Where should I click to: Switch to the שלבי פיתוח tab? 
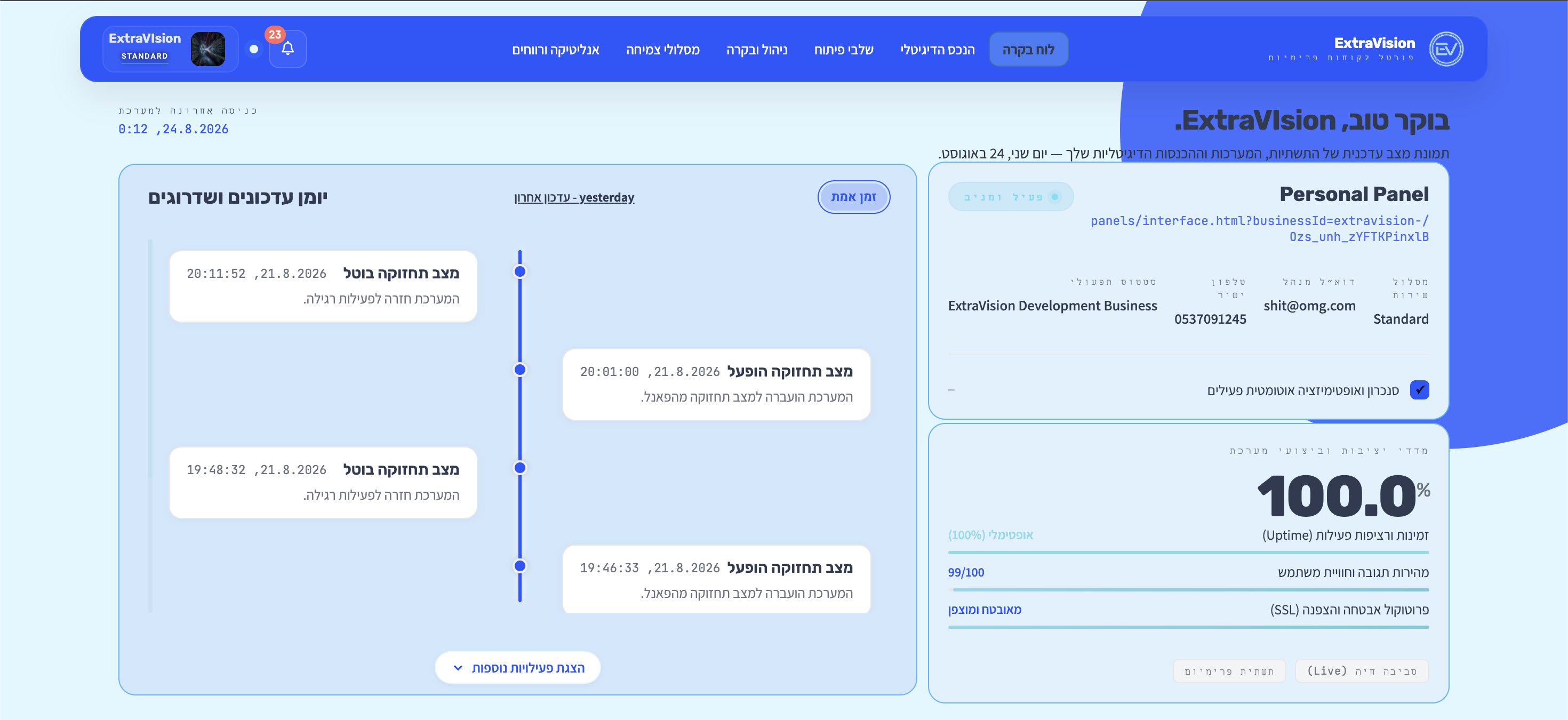click(844, 49)
